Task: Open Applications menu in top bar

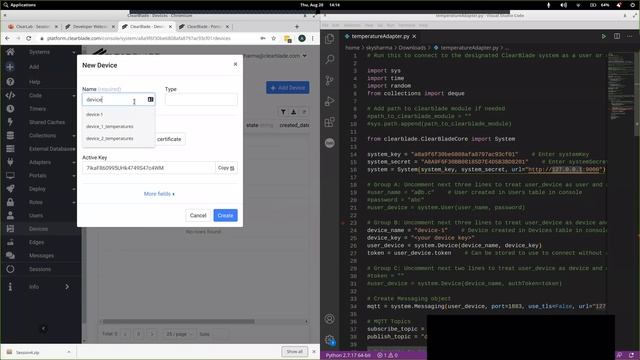Action: point(19,5)
